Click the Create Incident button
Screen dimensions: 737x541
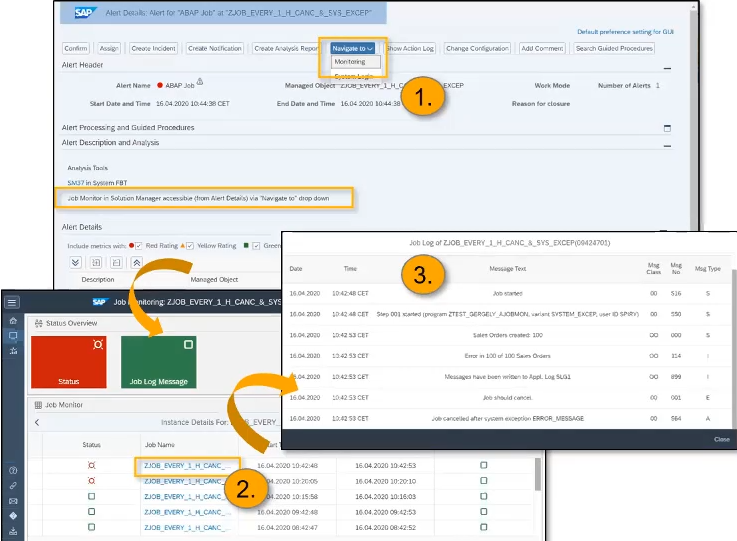coord(154,48)
